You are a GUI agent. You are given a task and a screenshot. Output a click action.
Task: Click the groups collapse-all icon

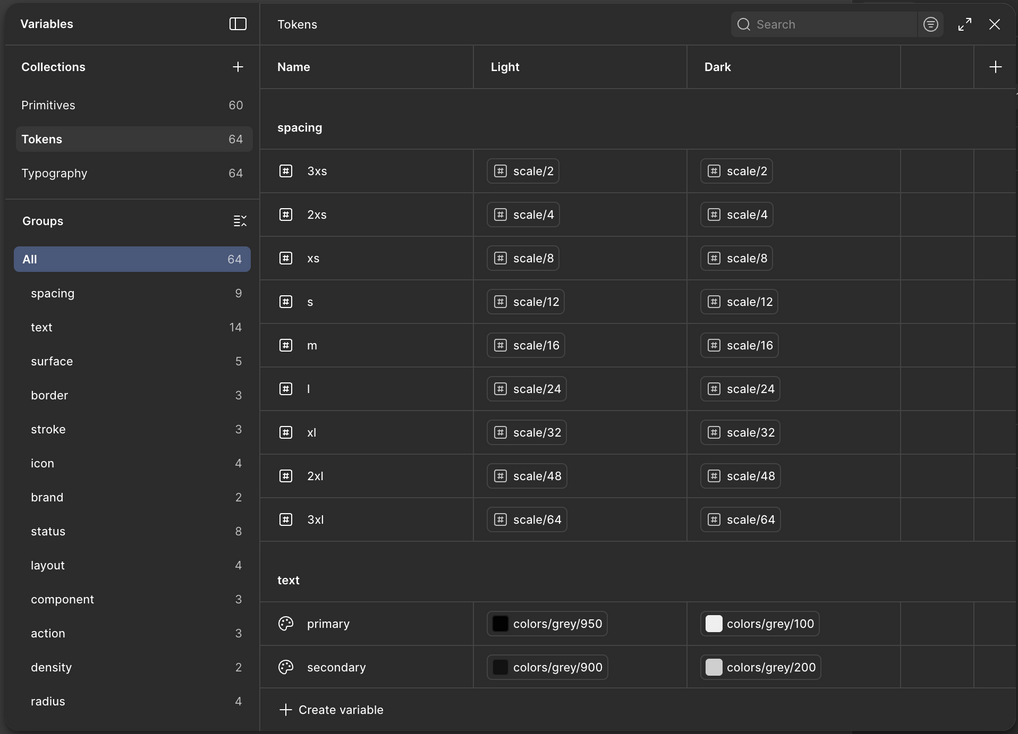(240, 221)
